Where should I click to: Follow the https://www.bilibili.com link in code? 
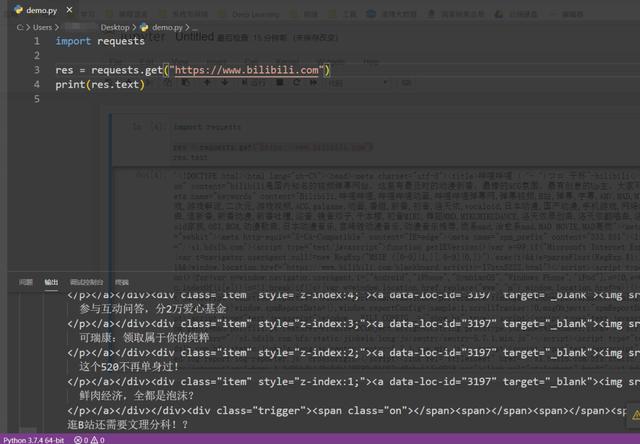pos(247,70)
